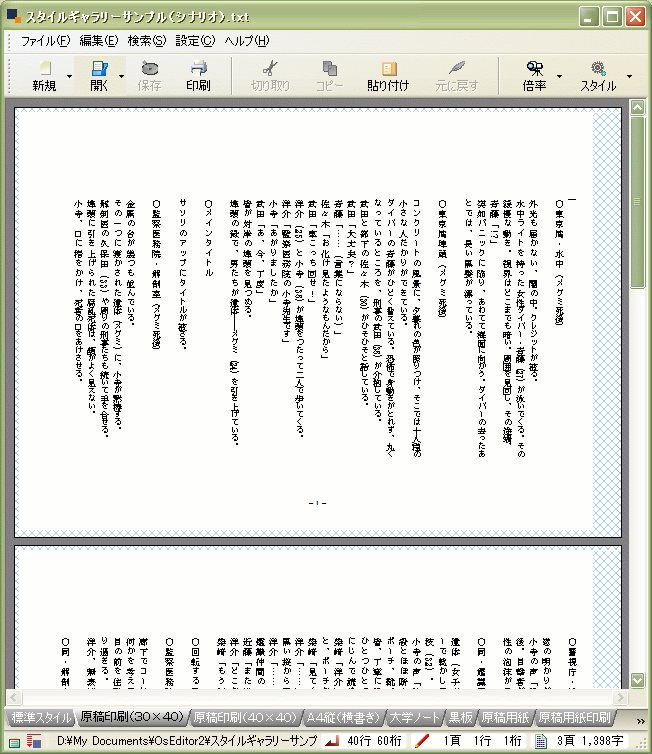Viewport: 652px width, 754px height.
Task: Open the ファイル(F) menu
Action: click(x=46, y=41)
